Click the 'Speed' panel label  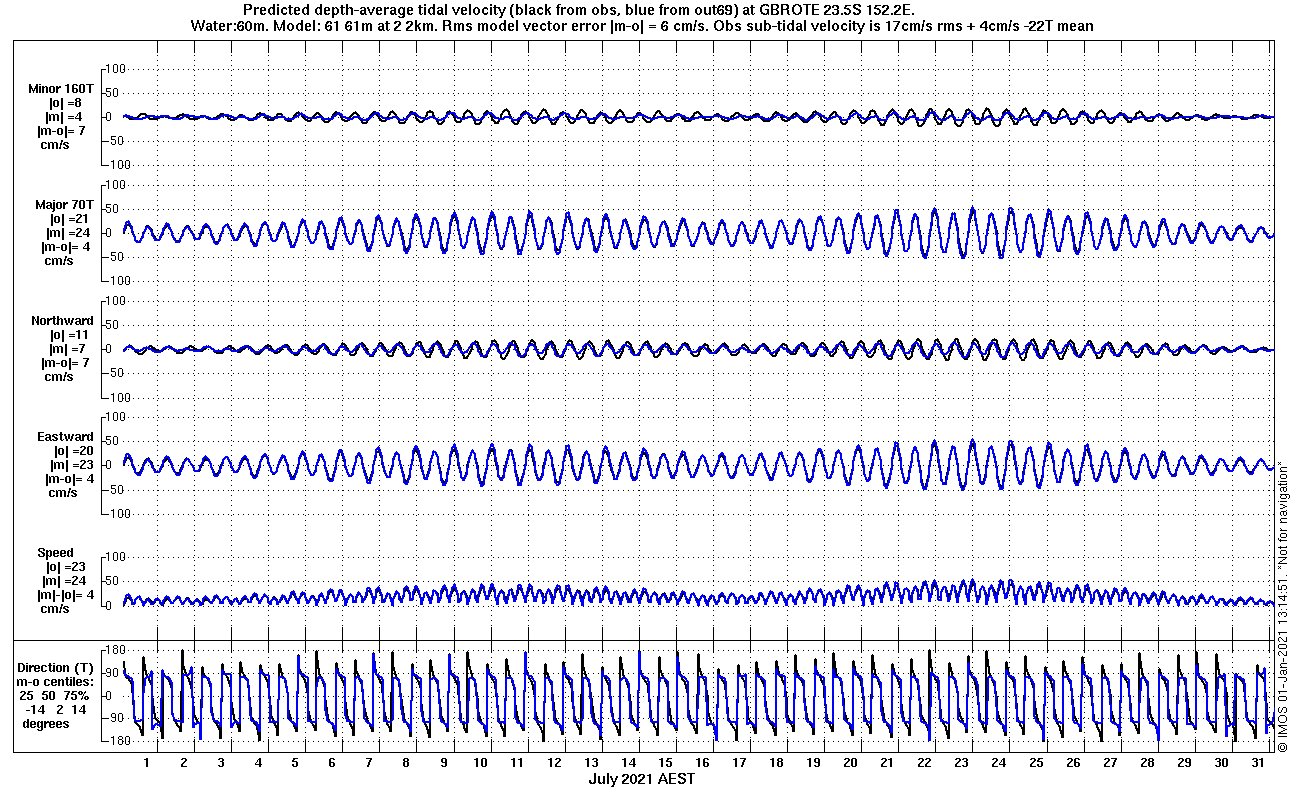[56, 553]
